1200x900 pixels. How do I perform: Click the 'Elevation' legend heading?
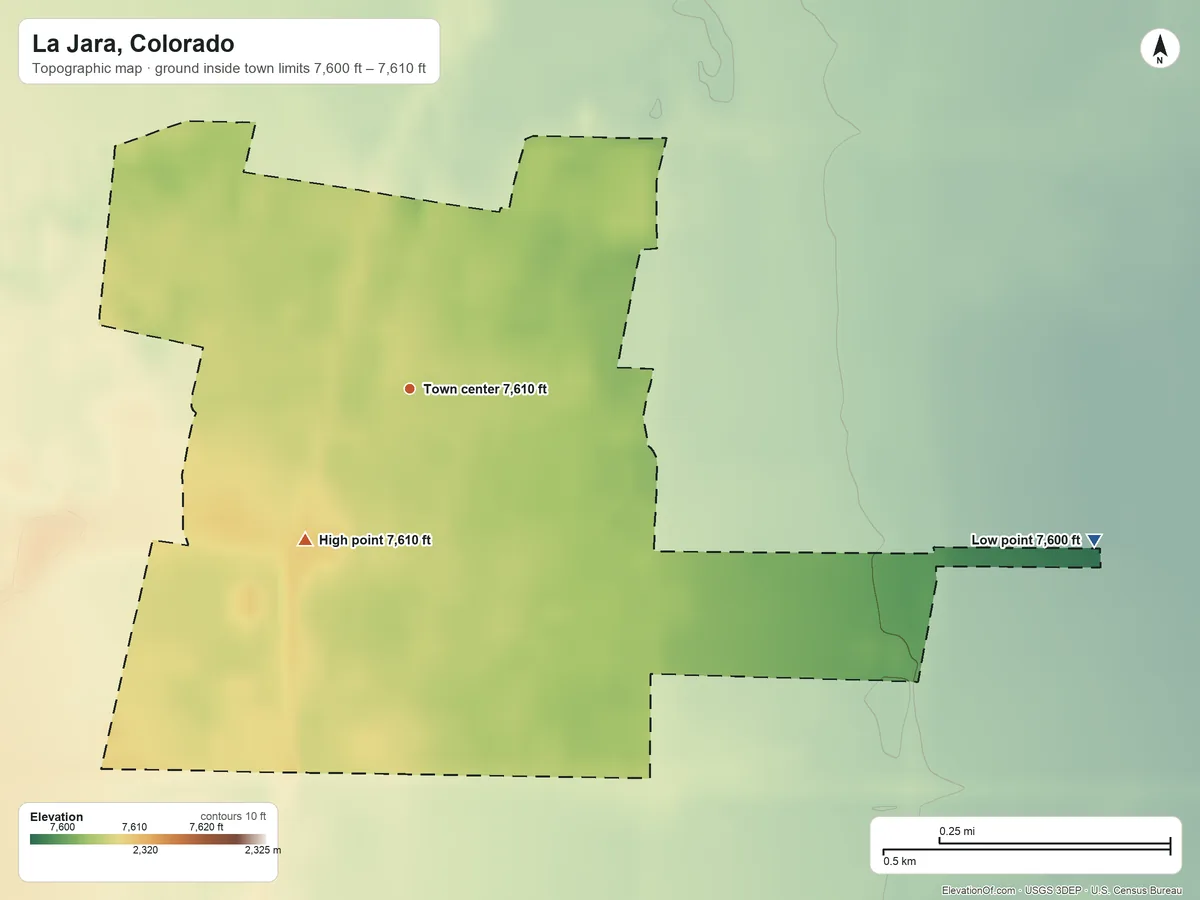point(57,817)
